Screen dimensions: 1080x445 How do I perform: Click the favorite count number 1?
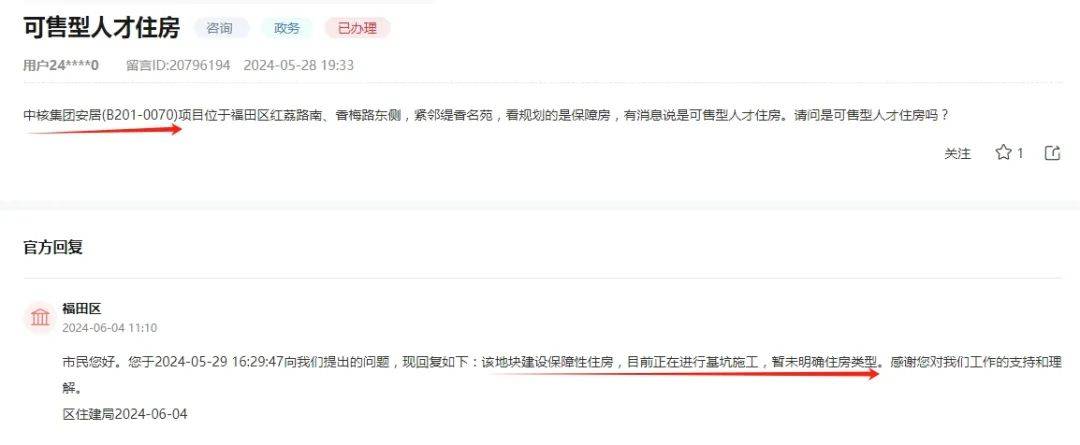pos(1020,154)
